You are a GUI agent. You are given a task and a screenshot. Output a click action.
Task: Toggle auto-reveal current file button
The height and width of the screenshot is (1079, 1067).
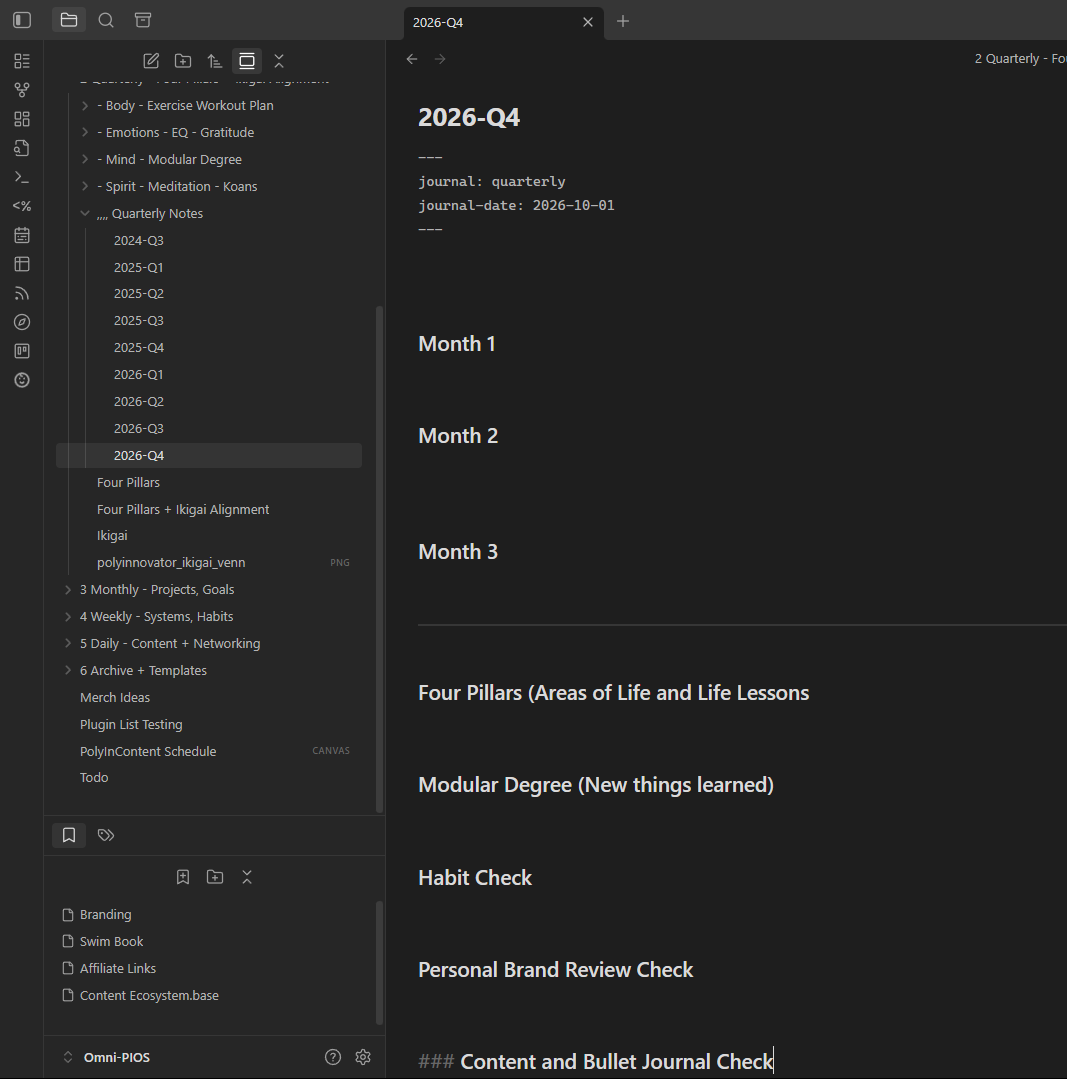(247, 61)
